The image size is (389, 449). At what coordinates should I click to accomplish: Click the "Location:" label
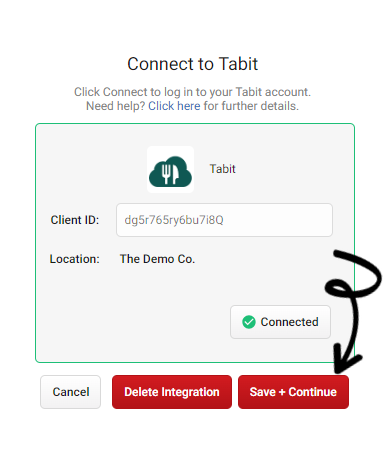(75, 259)
